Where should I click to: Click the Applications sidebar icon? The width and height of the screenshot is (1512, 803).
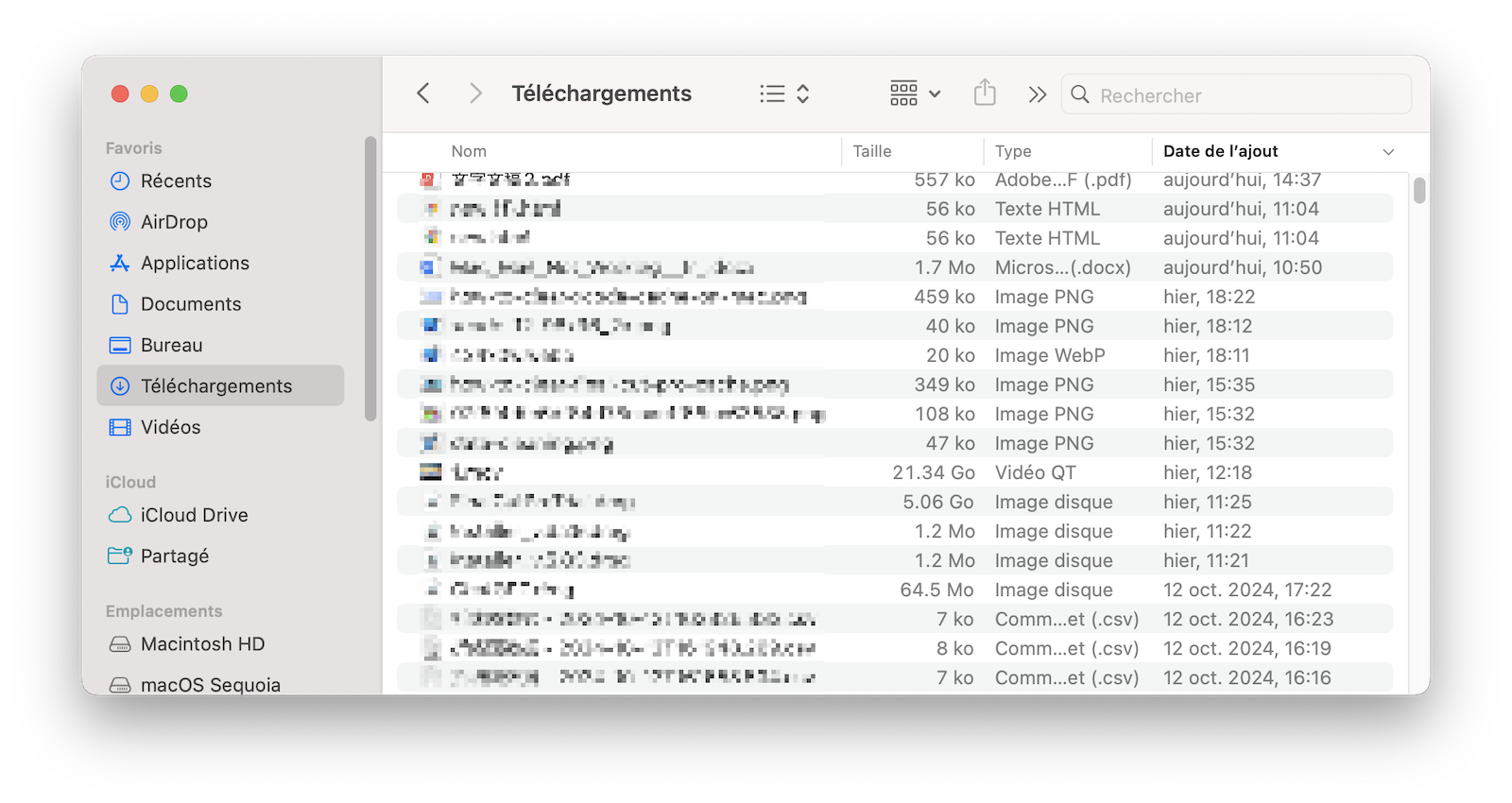point(120,263)
